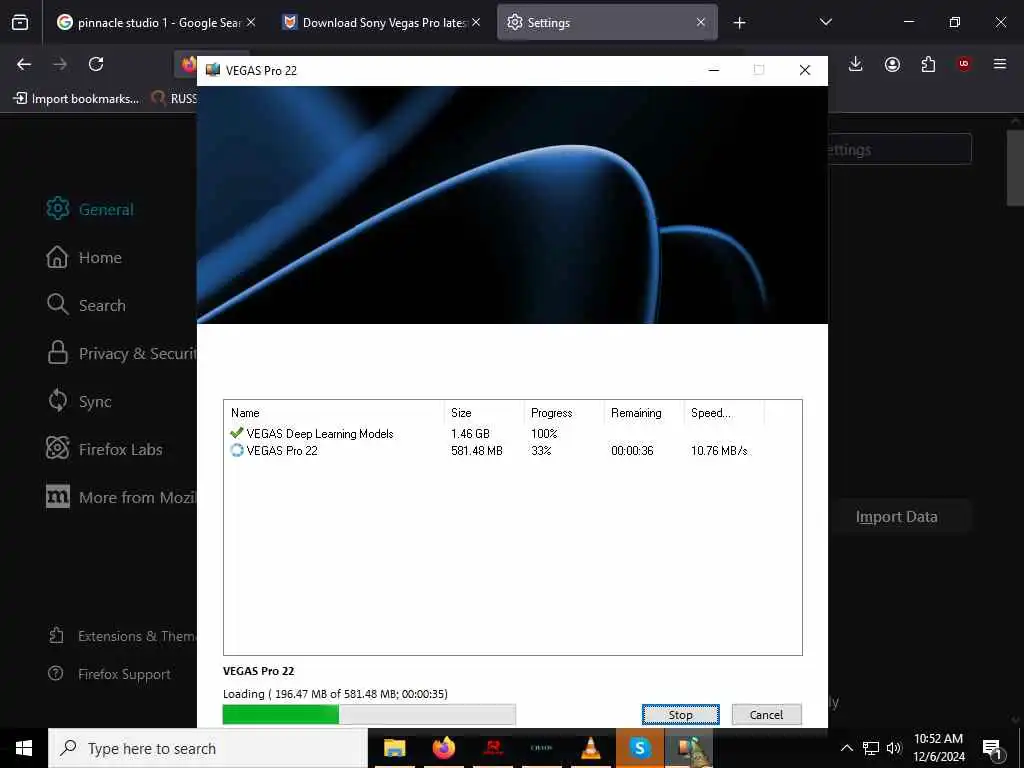Open the VEGAS installer taskbar icon
The width and height of the screenshot is (1024, 768).
688,748
